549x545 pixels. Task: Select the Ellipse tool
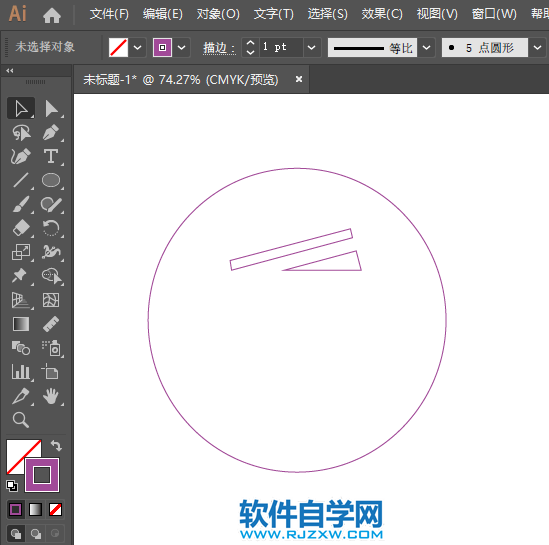tap(51, 180)
